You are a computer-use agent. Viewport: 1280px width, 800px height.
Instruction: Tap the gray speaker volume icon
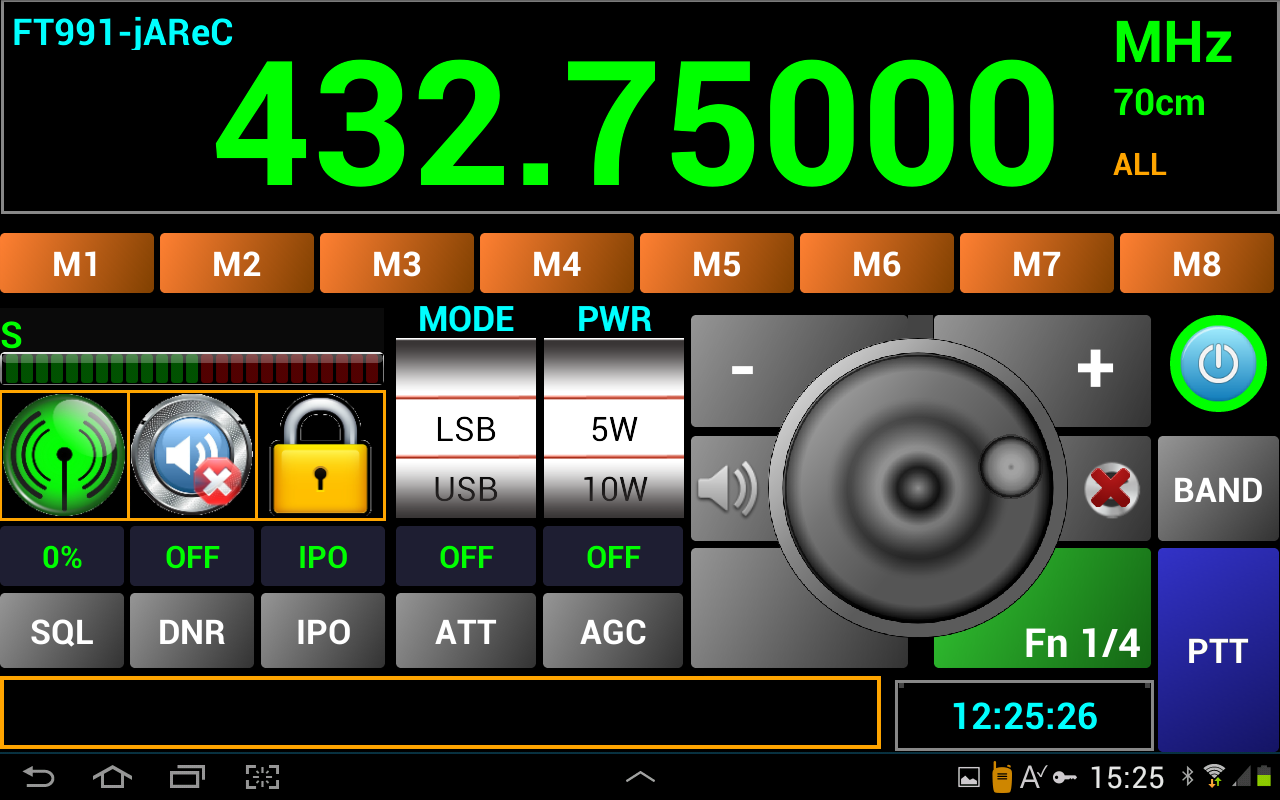tap(727, 489)
